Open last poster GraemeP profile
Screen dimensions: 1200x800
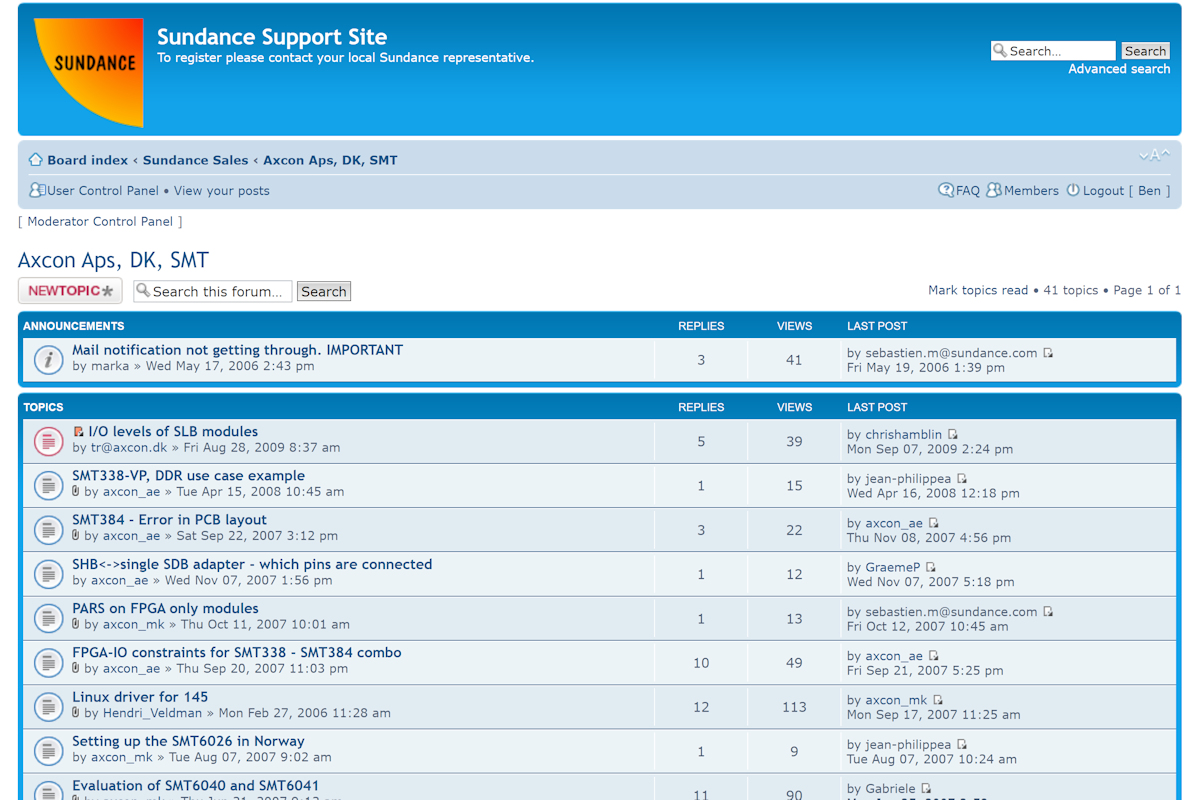coord(893,567)
